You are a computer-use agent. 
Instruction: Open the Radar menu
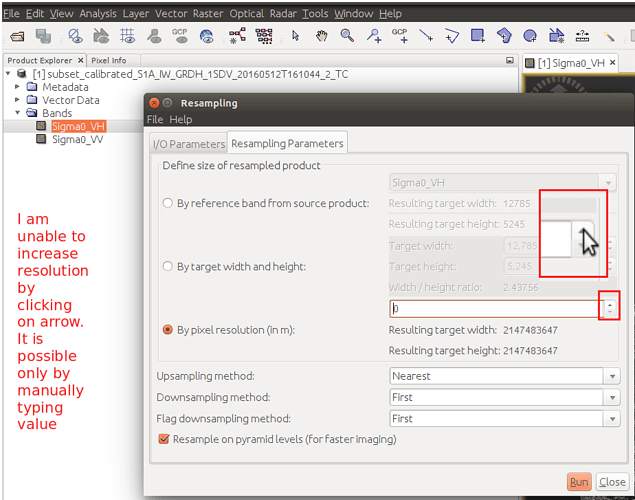283,14
